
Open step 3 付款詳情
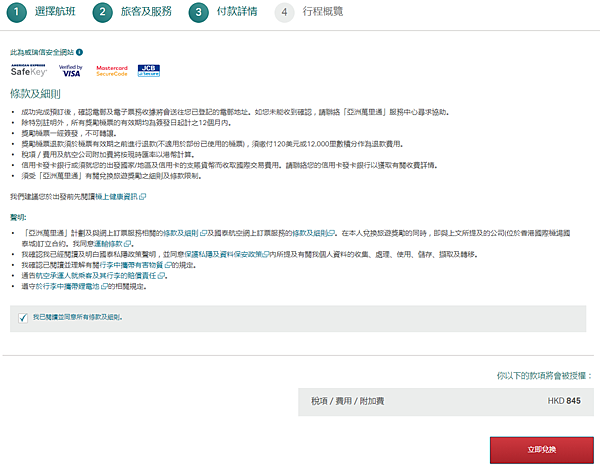[223, 12]
